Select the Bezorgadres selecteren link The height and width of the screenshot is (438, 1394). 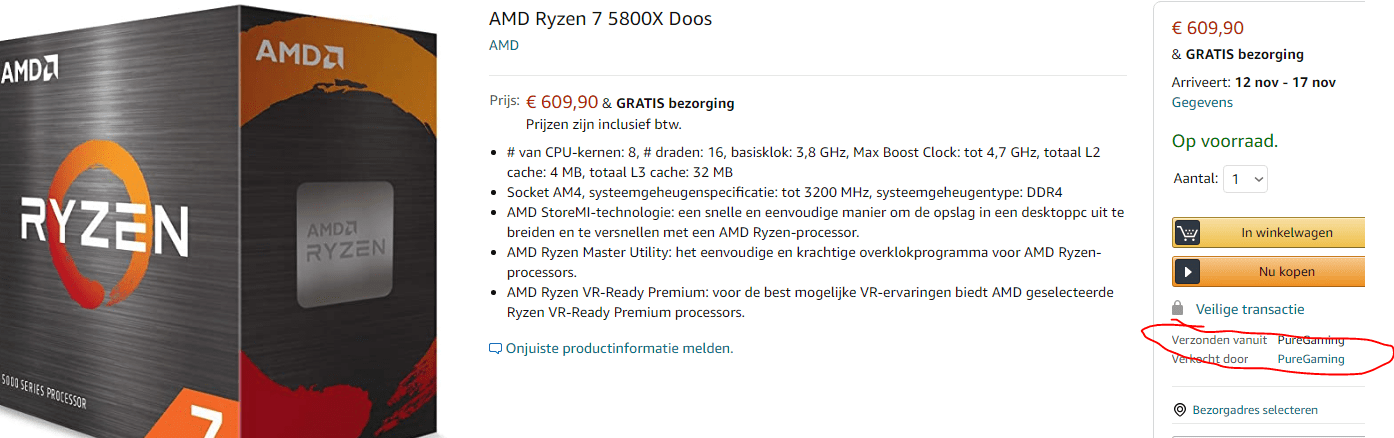(1256, 410)
